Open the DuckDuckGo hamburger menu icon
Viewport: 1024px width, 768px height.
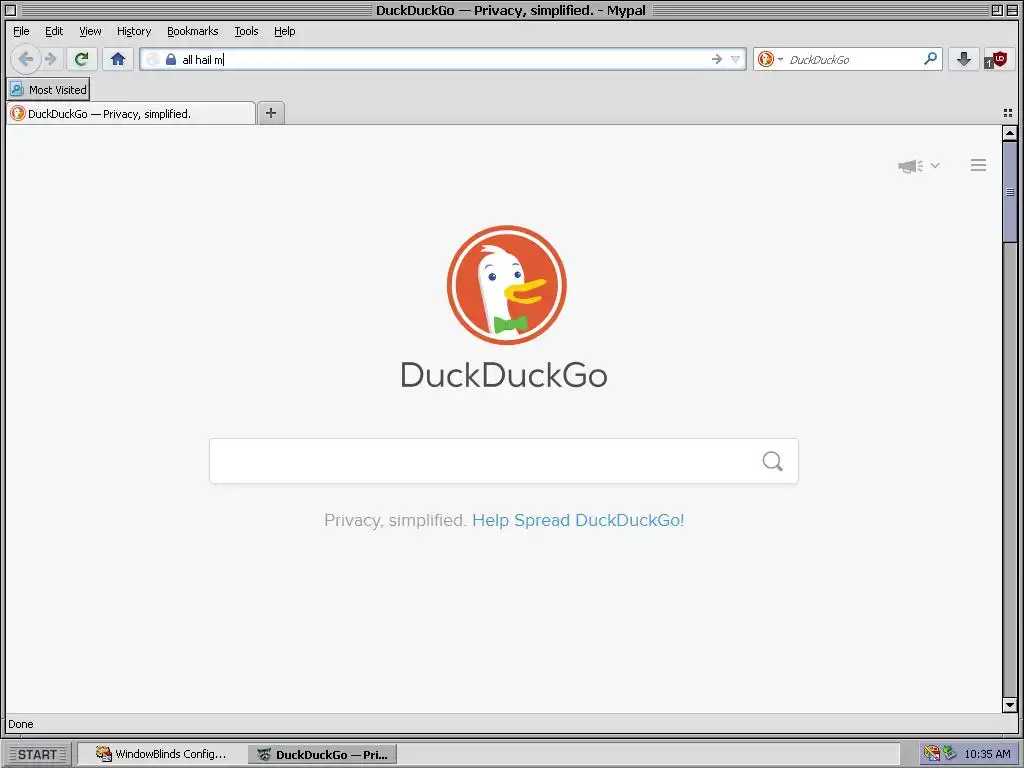tap(978, 165)
